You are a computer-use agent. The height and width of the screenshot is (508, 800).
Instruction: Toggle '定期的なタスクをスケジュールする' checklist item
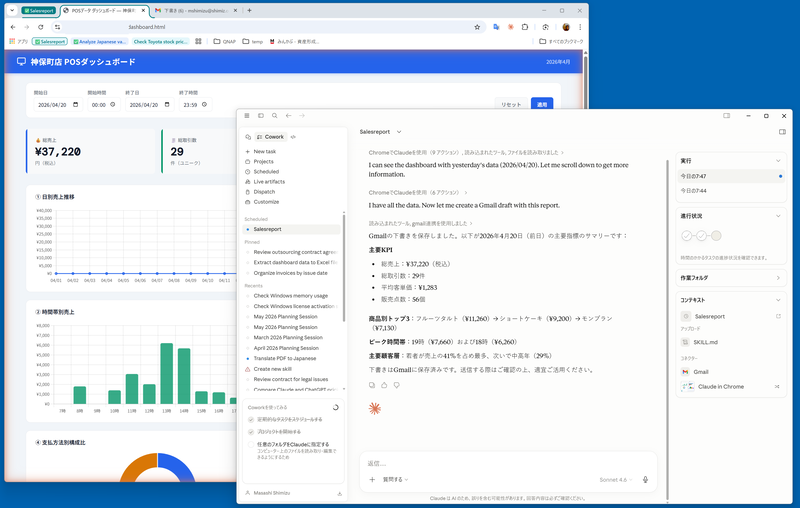pos(251,419)
